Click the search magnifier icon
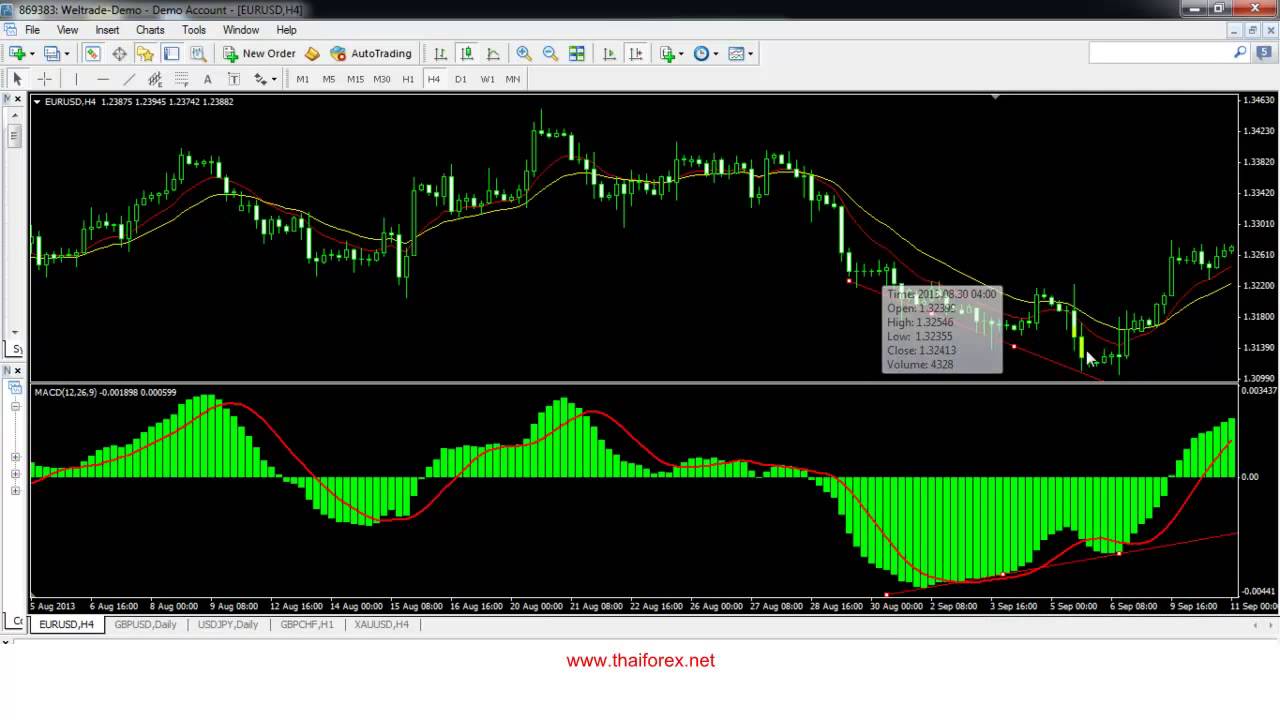1280x720 pixels. (x=1240, y=52)
